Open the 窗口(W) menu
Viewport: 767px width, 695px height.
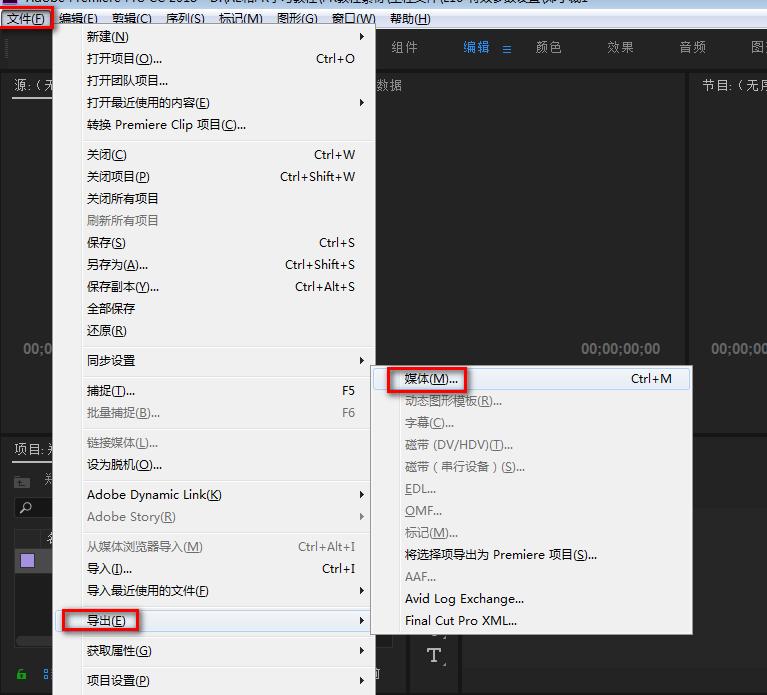[x=354, y=19]
